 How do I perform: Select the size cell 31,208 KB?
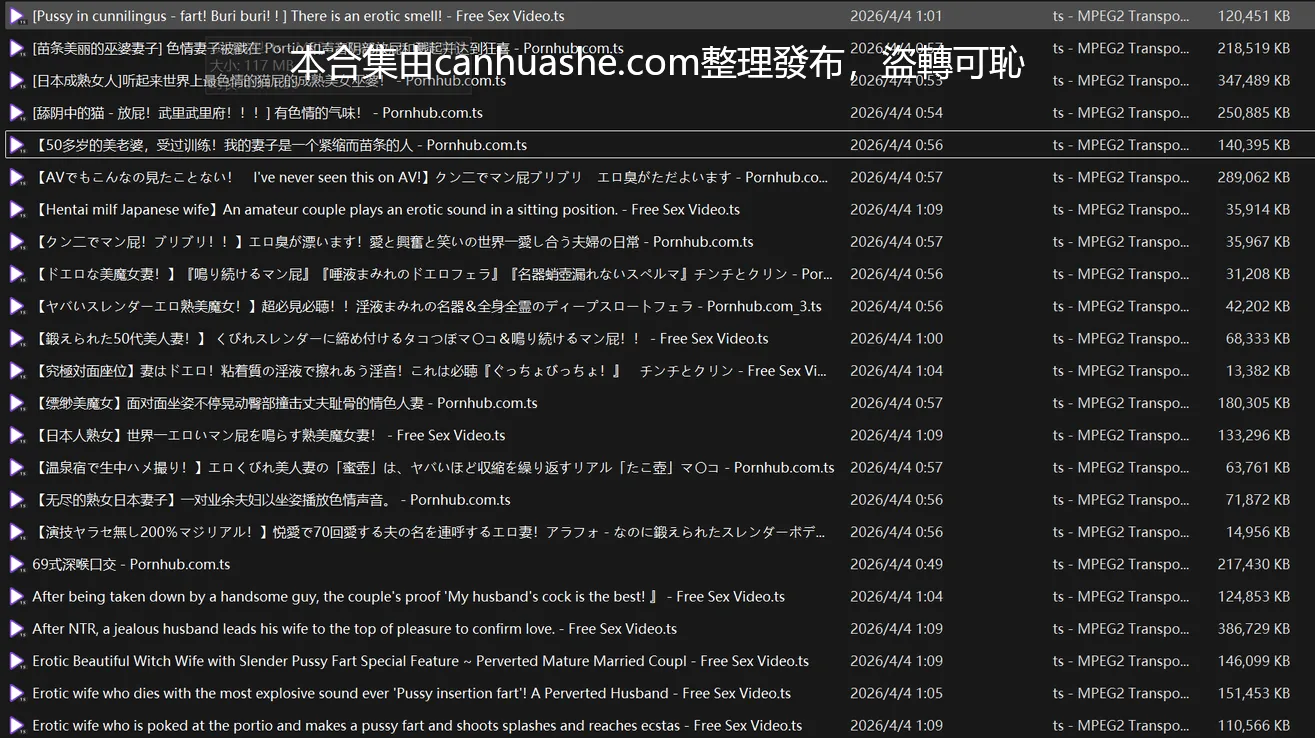(1258, 274)
